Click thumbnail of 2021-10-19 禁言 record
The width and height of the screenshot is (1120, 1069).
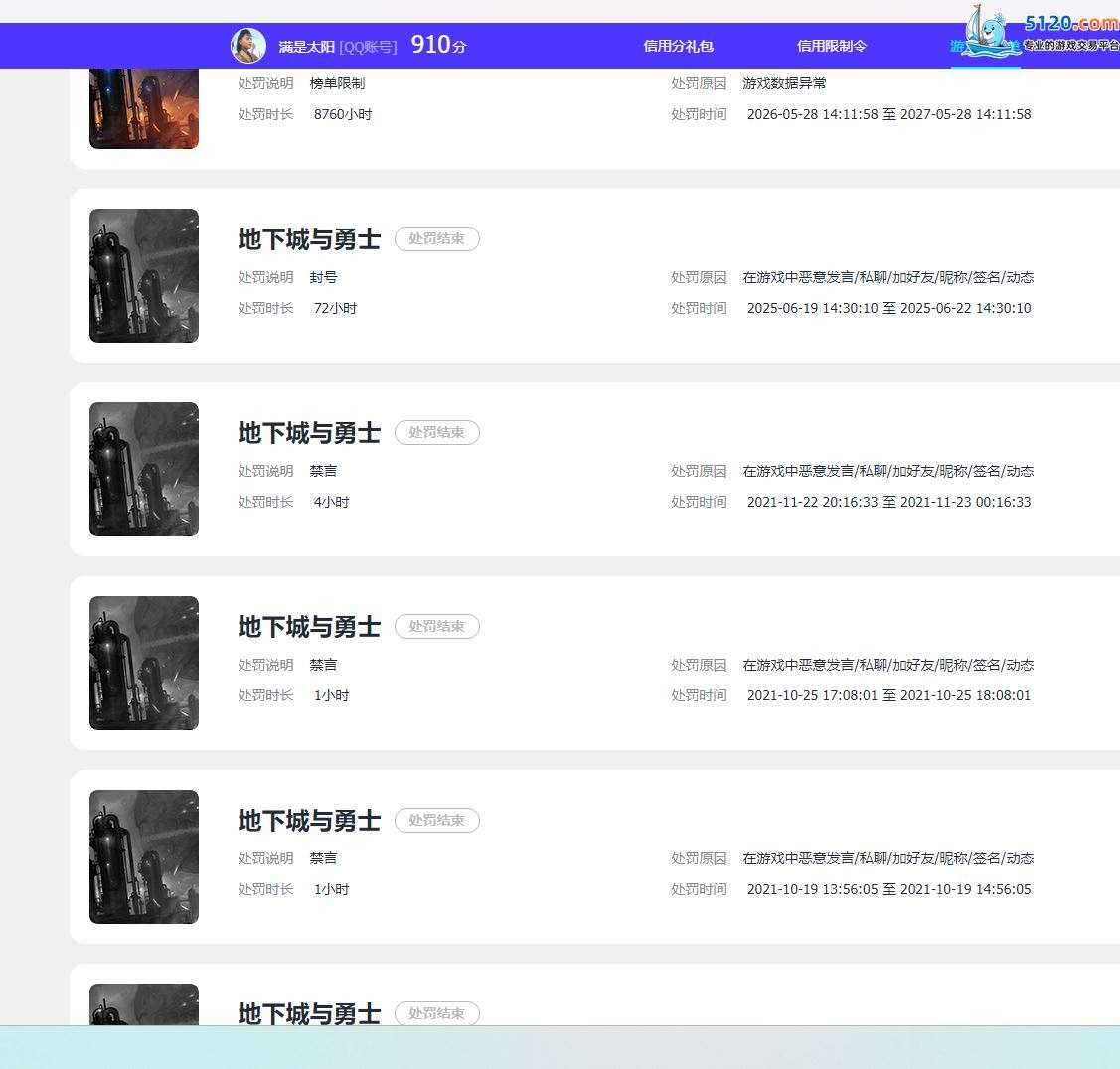coord(143,856)
